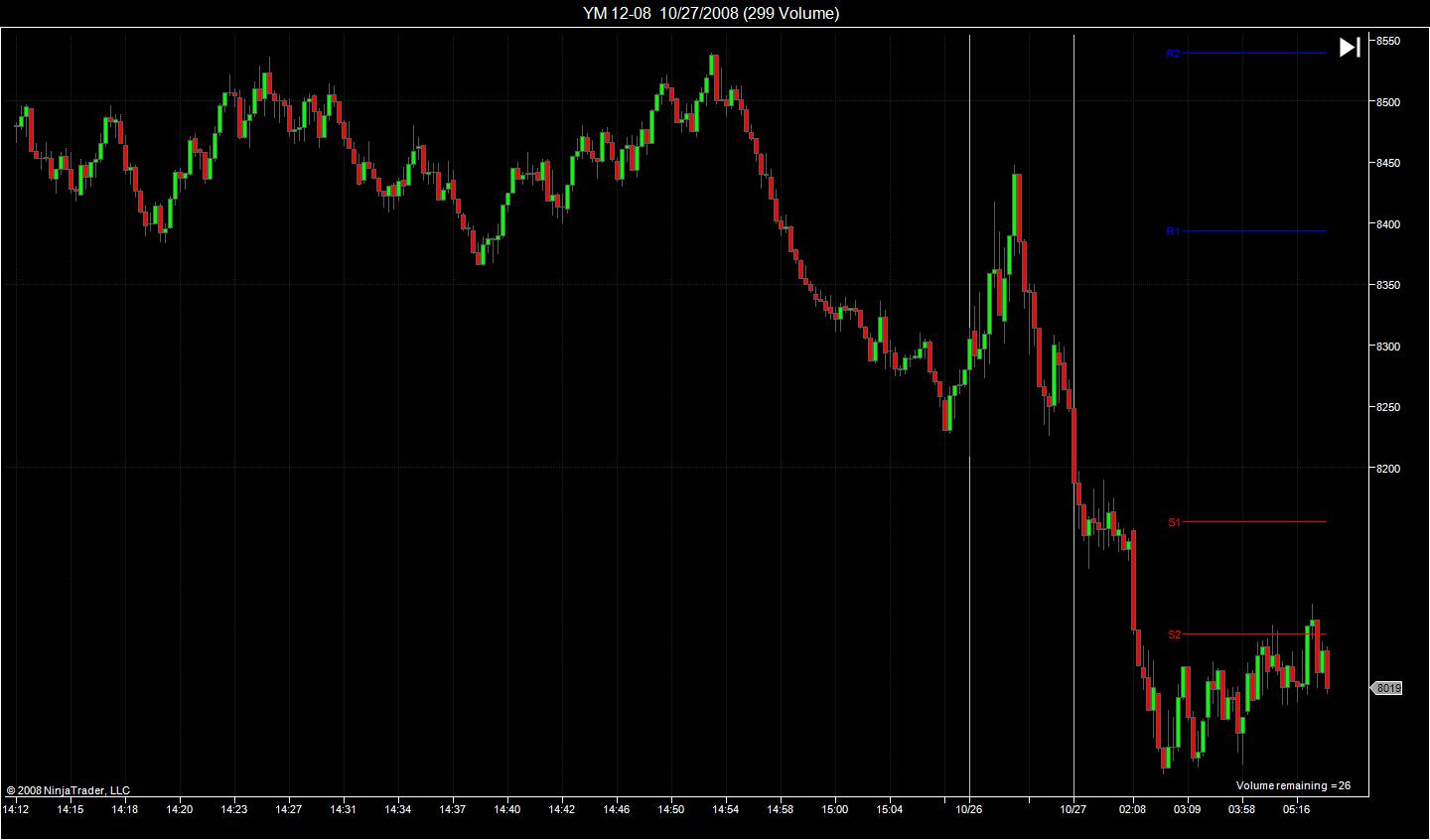Click the 15:04 time axis label
Viewport: 1430px width, 840px height.
890,809
